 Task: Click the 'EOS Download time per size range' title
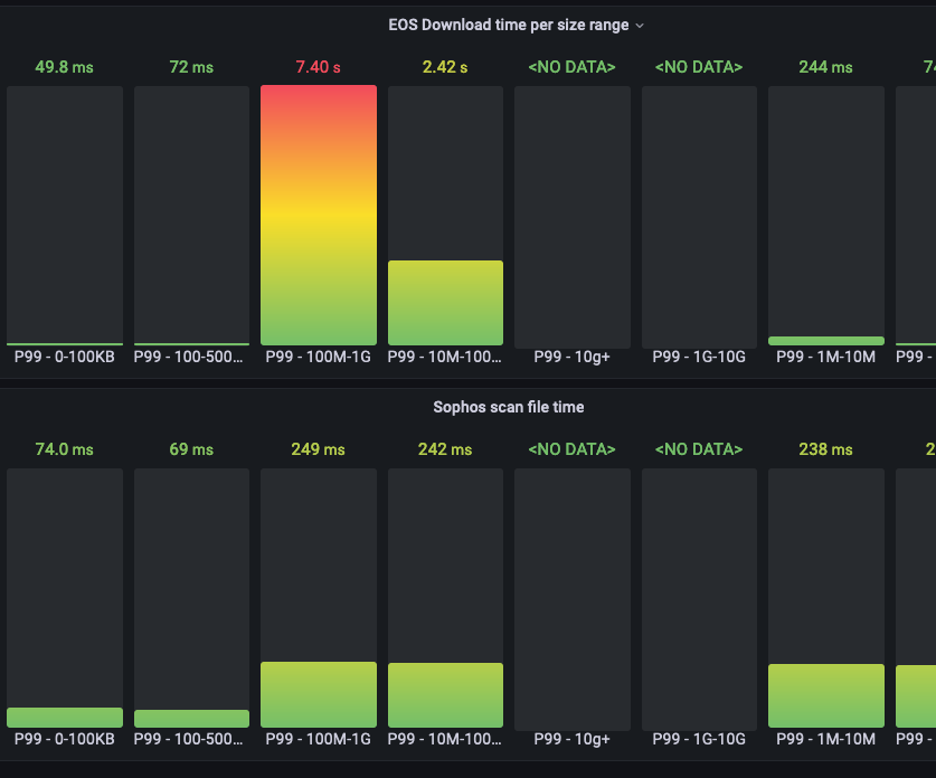508,25
